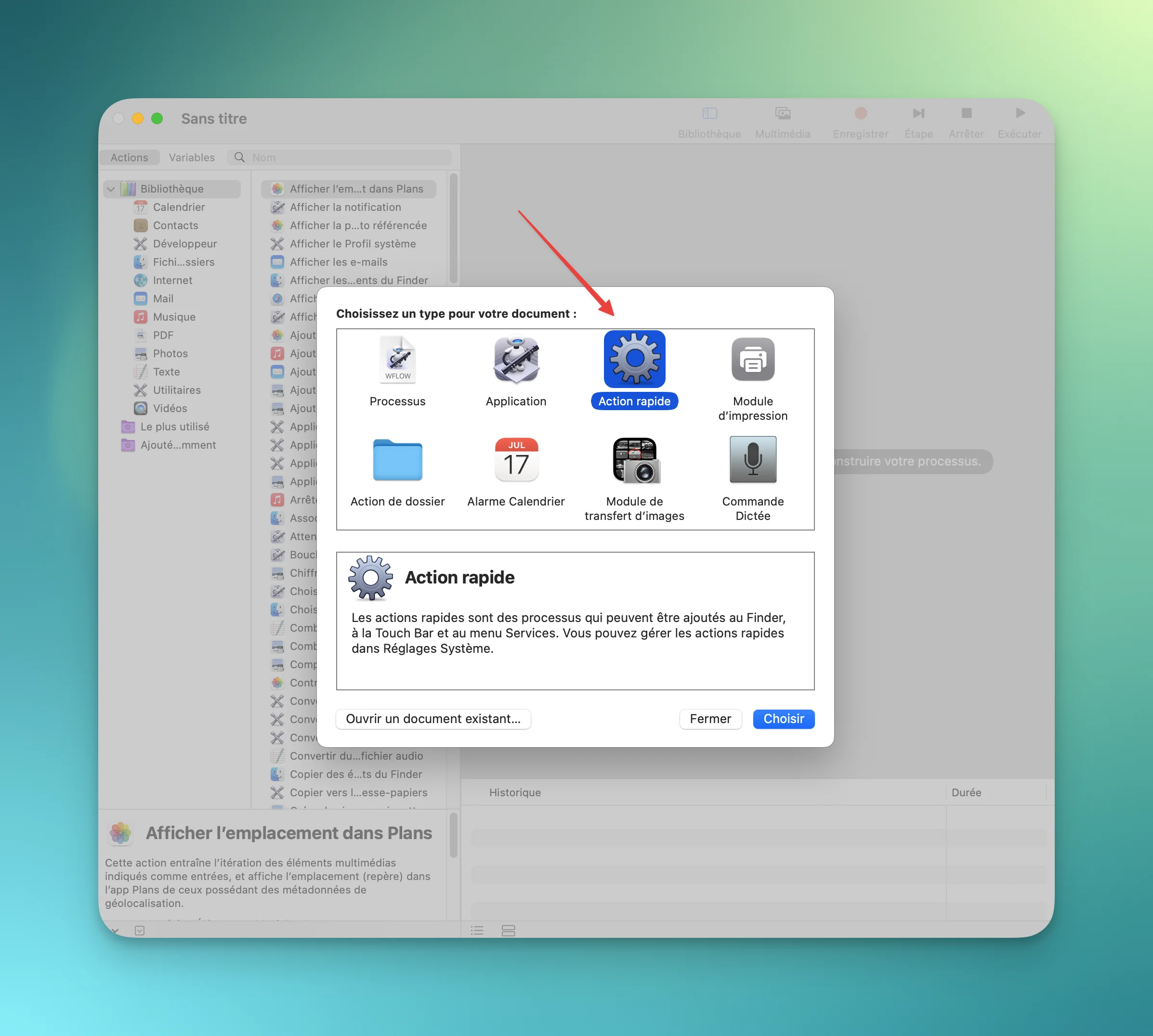Viewport: 1153px width, 1036px height.
Task: Select the Processus document type icon
Action: [x=397, y=360]
